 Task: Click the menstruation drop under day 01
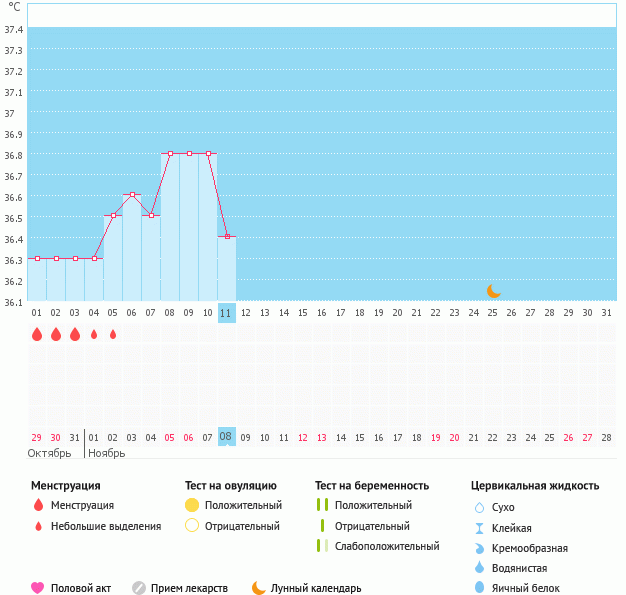click(x=37, y=334)
